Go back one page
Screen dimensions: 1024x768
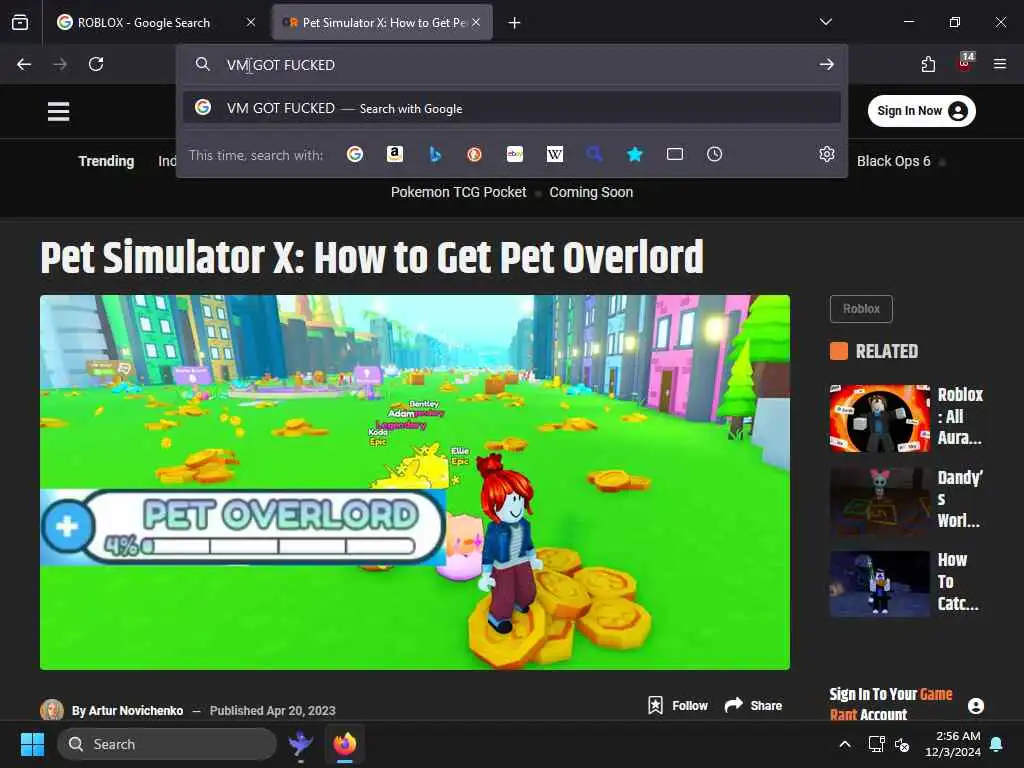[x=24, y=64]
